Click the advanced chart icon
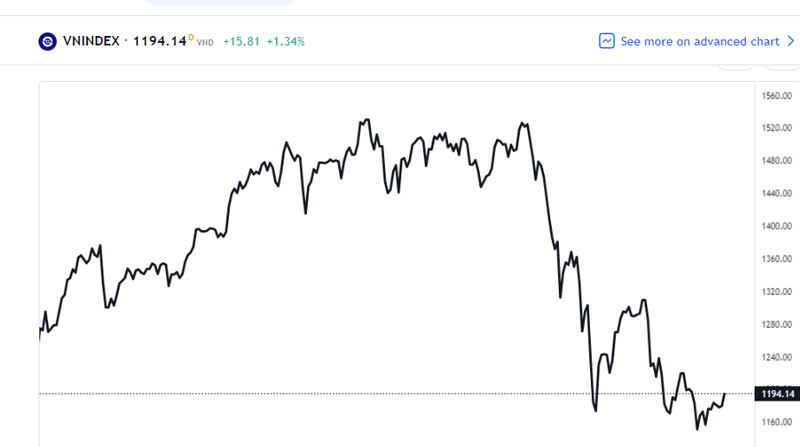The height and width of the screenshot is (447, 800). point(606,41)
